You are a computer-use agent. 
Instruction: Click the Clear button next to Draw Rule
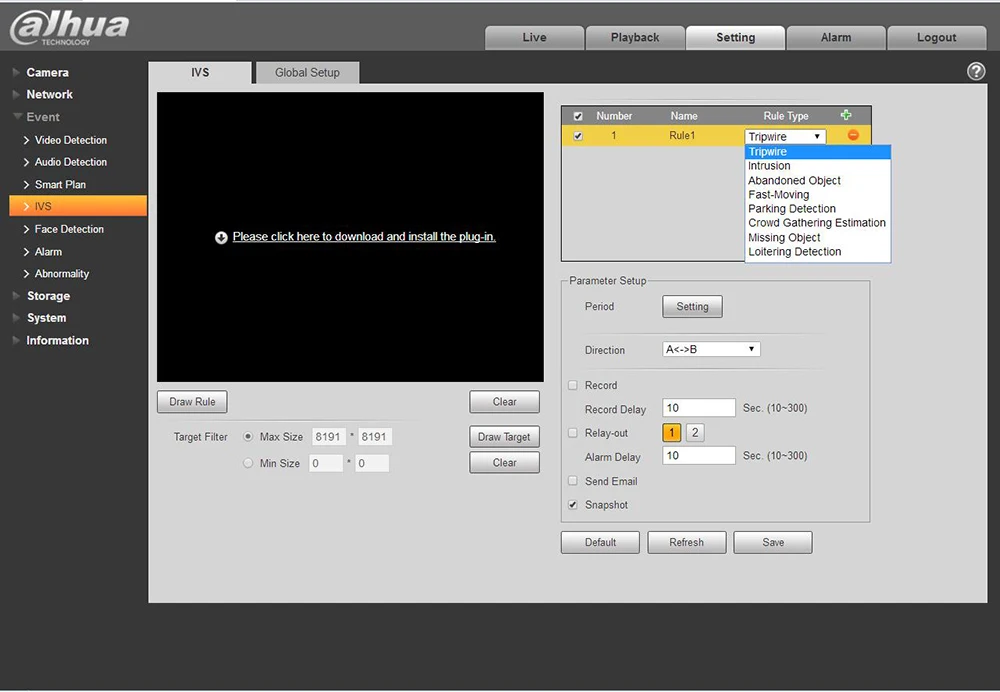pyautogui.click(x=504, y=402)
